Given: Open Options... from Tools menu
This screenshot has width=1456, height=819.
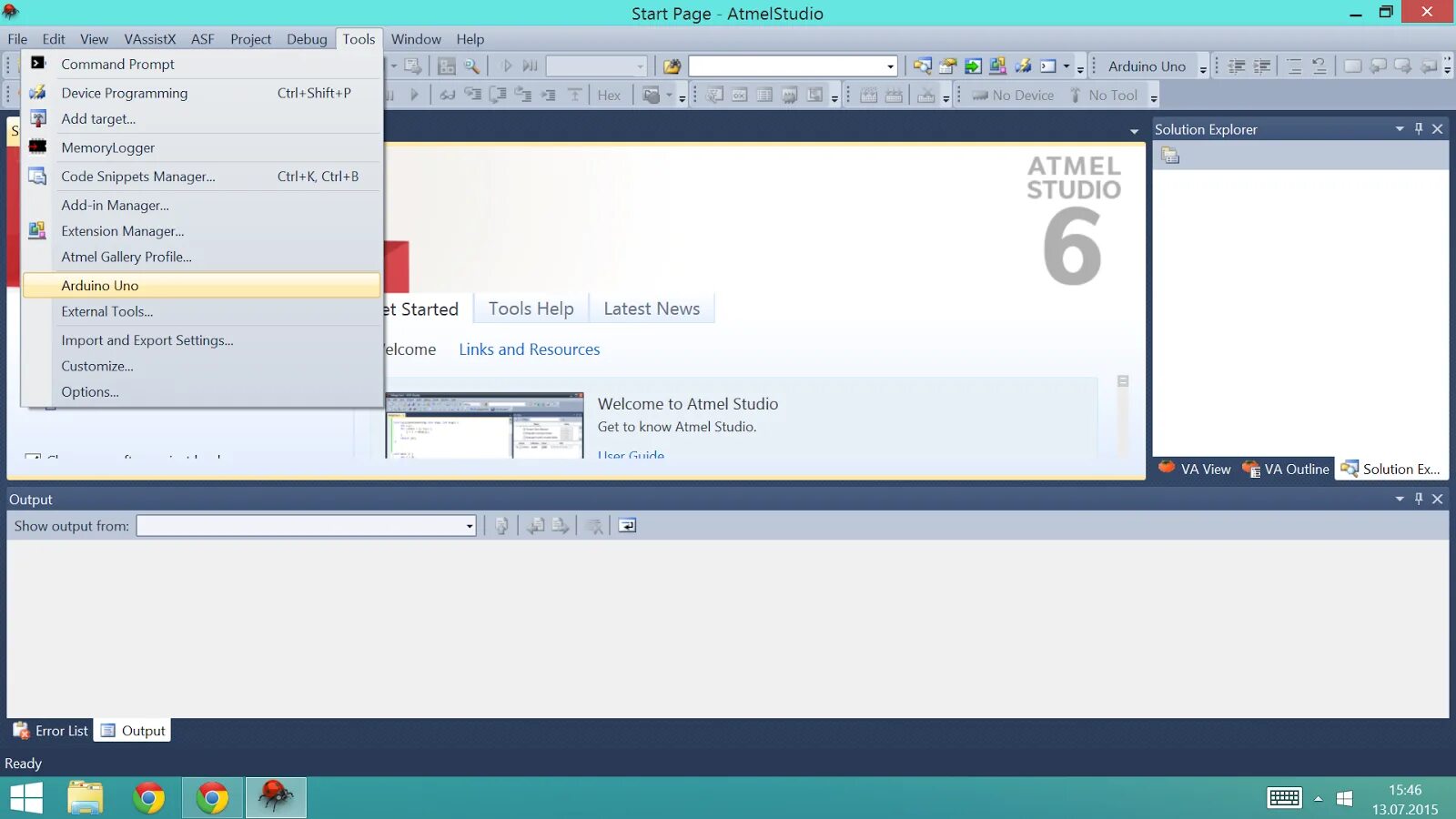Looking at the screenshot, I should pos(201,391).
